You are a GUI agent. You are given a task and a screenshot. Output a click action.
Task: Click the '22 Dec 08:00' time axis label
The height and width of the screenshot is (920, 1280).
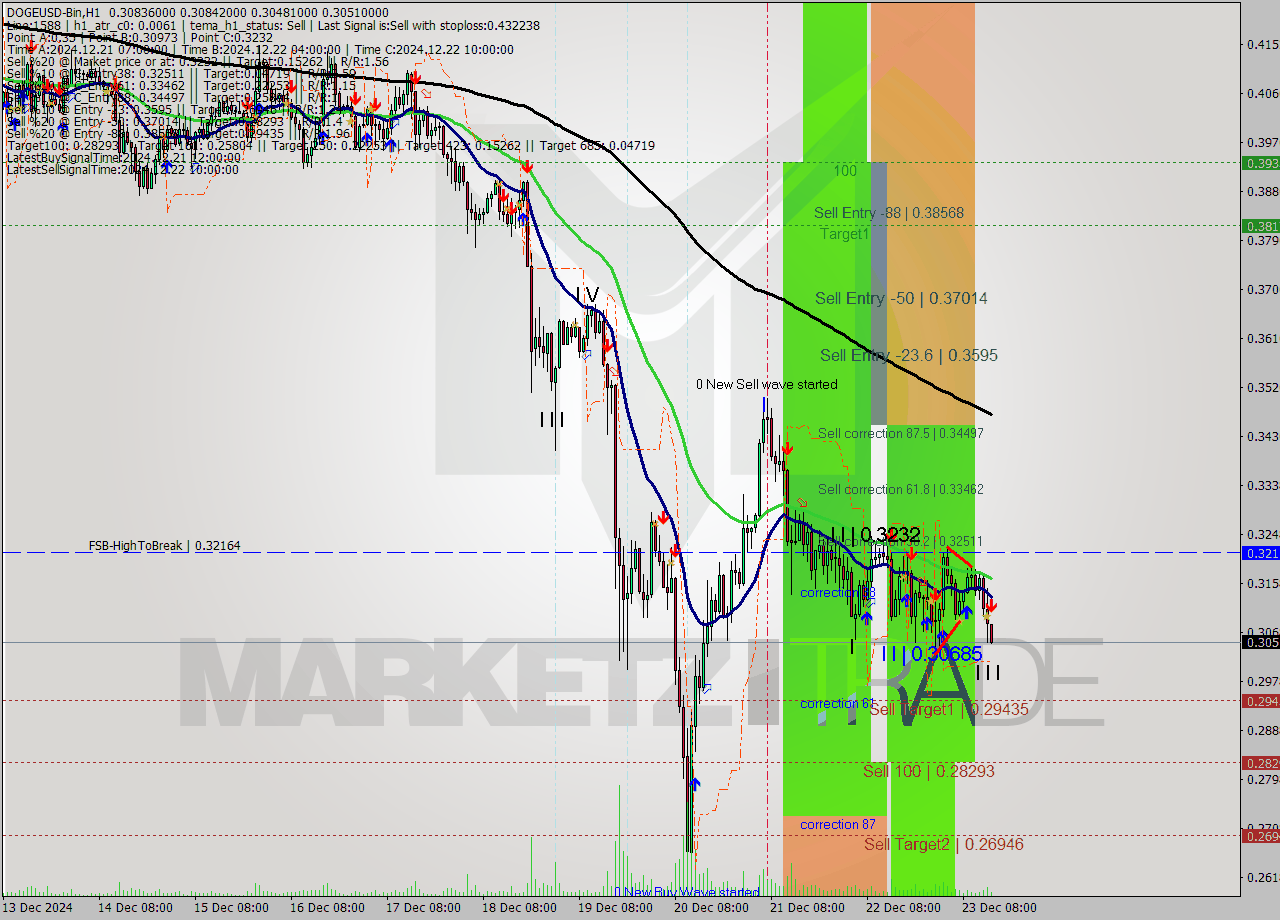[902, 908]
